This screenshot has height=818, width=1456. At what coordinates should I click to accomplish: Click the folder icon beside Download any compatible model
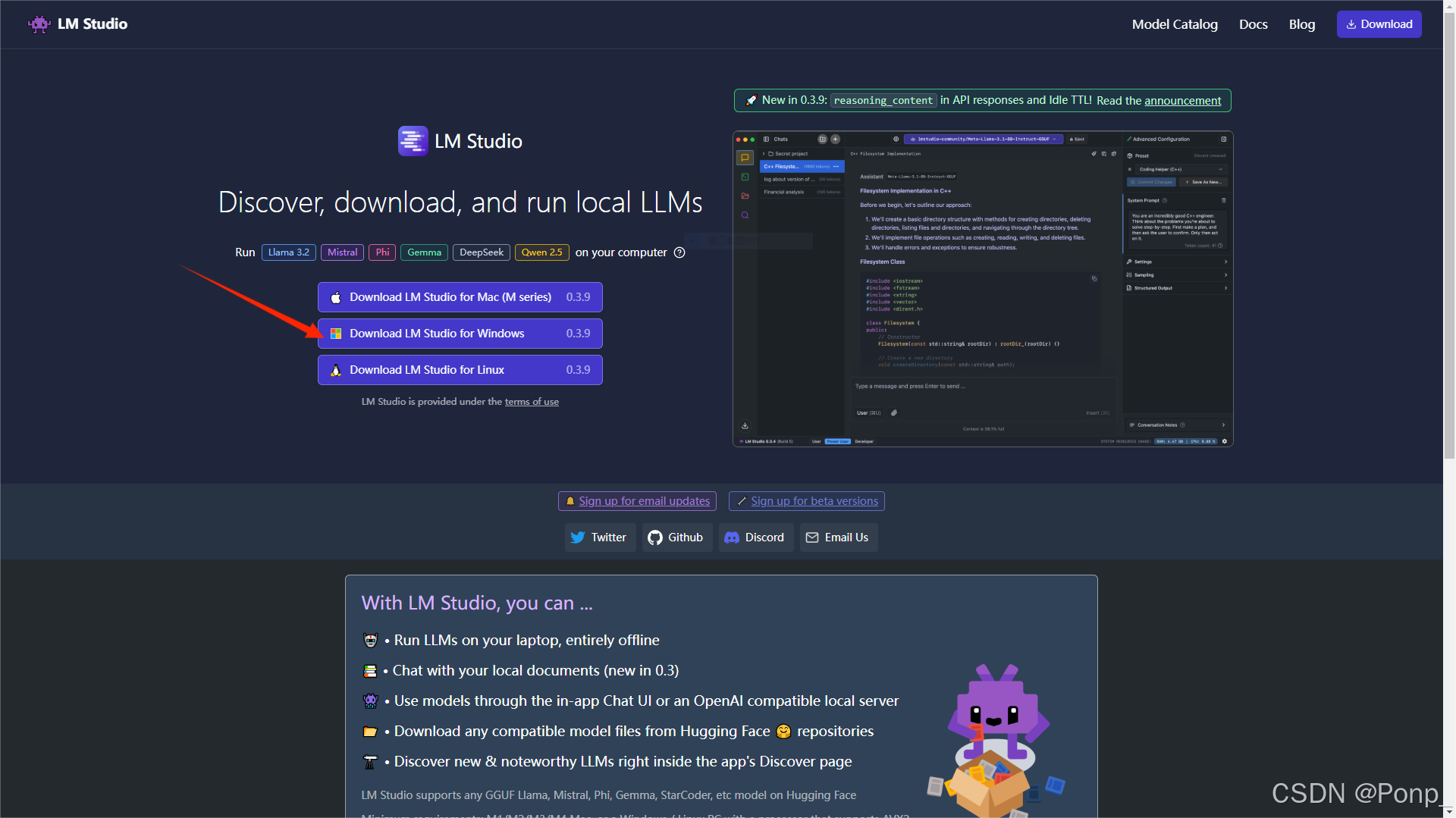[x=370, y=732]
